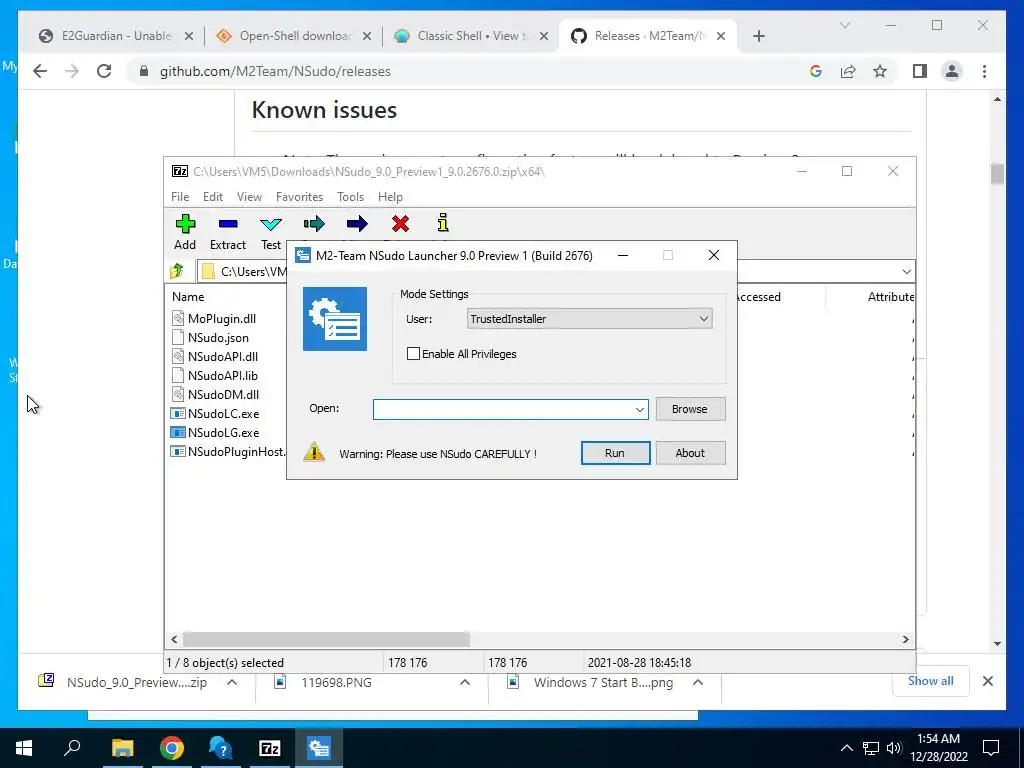Viewport: 1024px width, 768px height.
Task: Click the Move blue arrow icon in 7-Zip
Action: click(357, 224)
